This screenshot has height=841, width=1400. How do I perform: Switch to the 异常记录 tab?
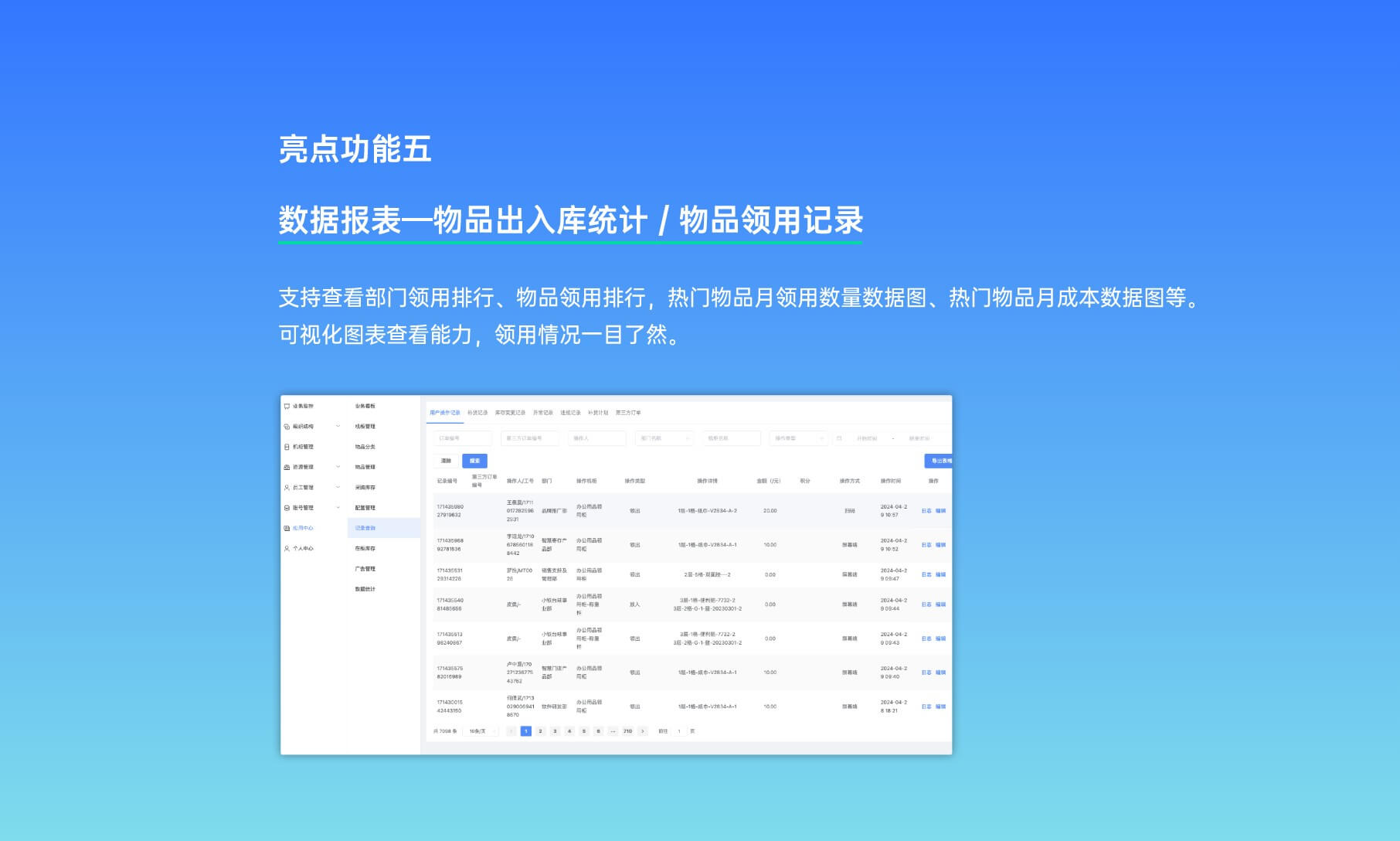(542, 413)
